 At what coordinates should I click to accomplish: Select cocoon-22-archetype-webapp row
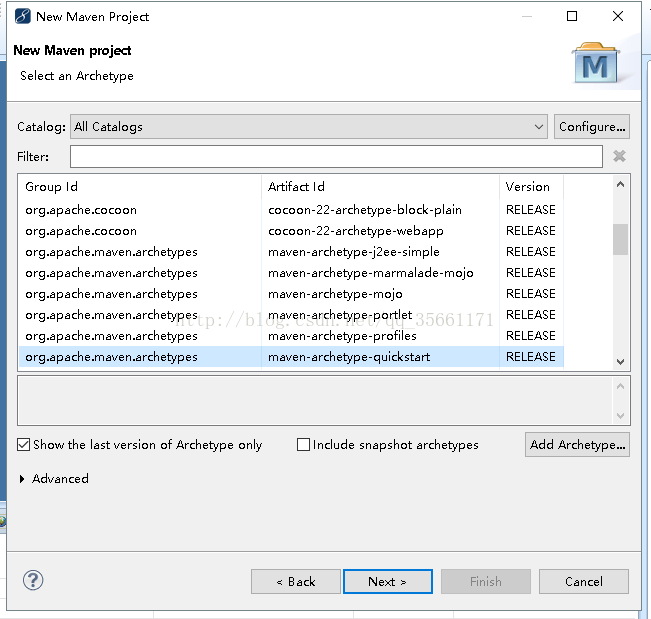291,231
